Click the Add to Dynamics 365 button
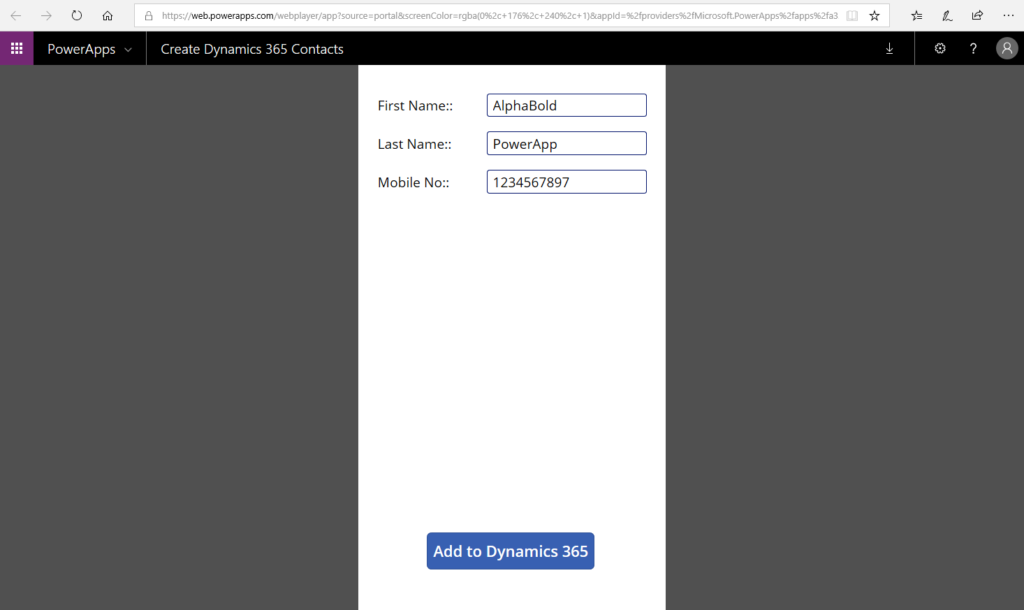This screenshot has height=610, width=1024. tap(510, 551)
